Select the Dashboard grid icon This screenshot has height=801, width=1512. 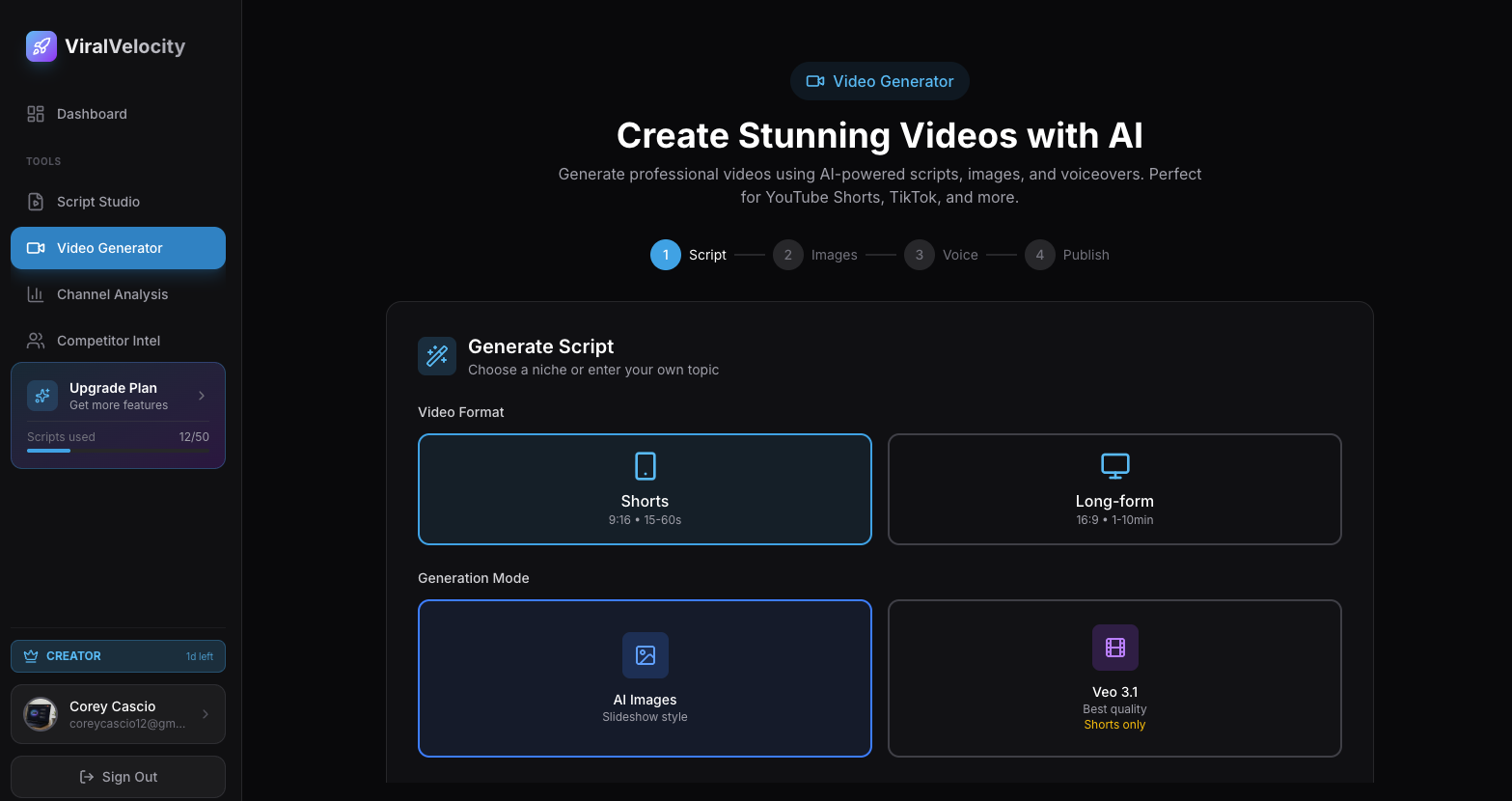(35, 113)
